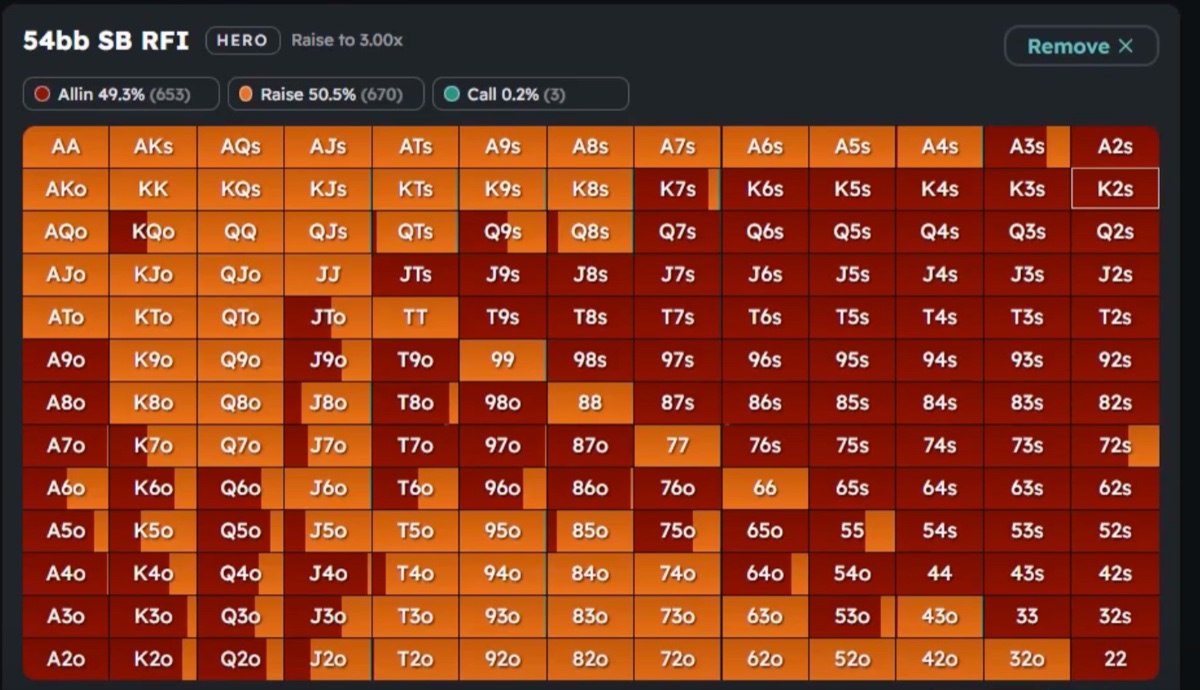Image resolution: width=1200 pixels, height=690 pixels.
Task: Select the 99 pocket pair cell
Action: click(502, 360)
